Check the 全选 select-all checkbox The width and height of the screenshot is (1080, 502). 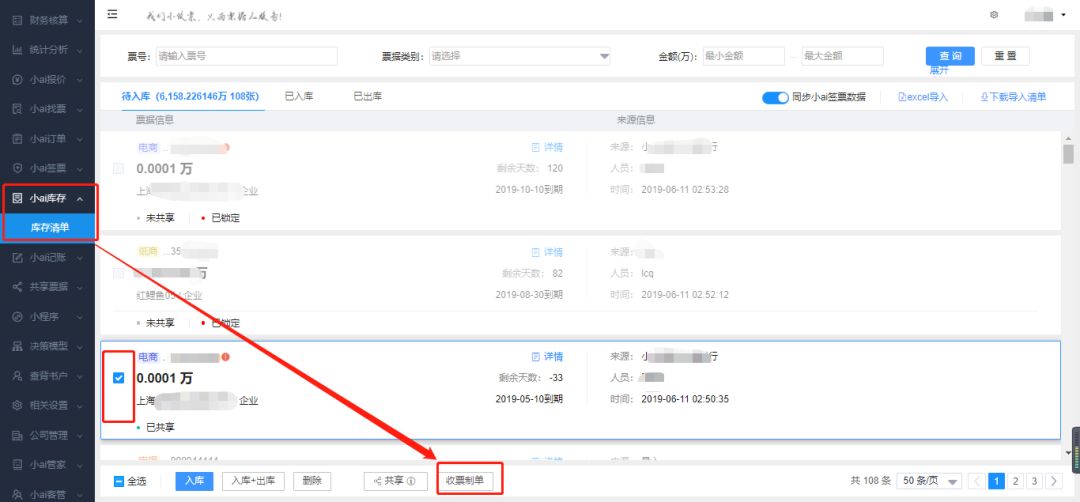119,481
